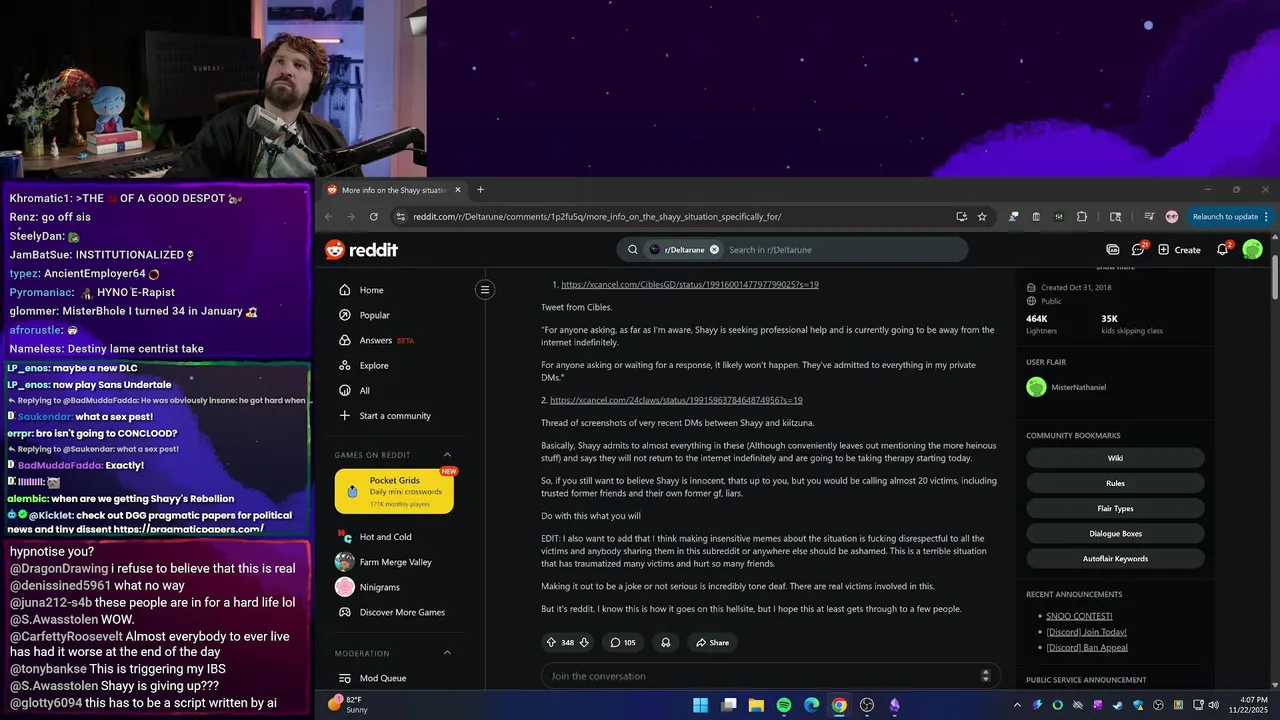
Task: Open the Reddit logo home link
Action: pyautogui.click(x=361, y=250)
